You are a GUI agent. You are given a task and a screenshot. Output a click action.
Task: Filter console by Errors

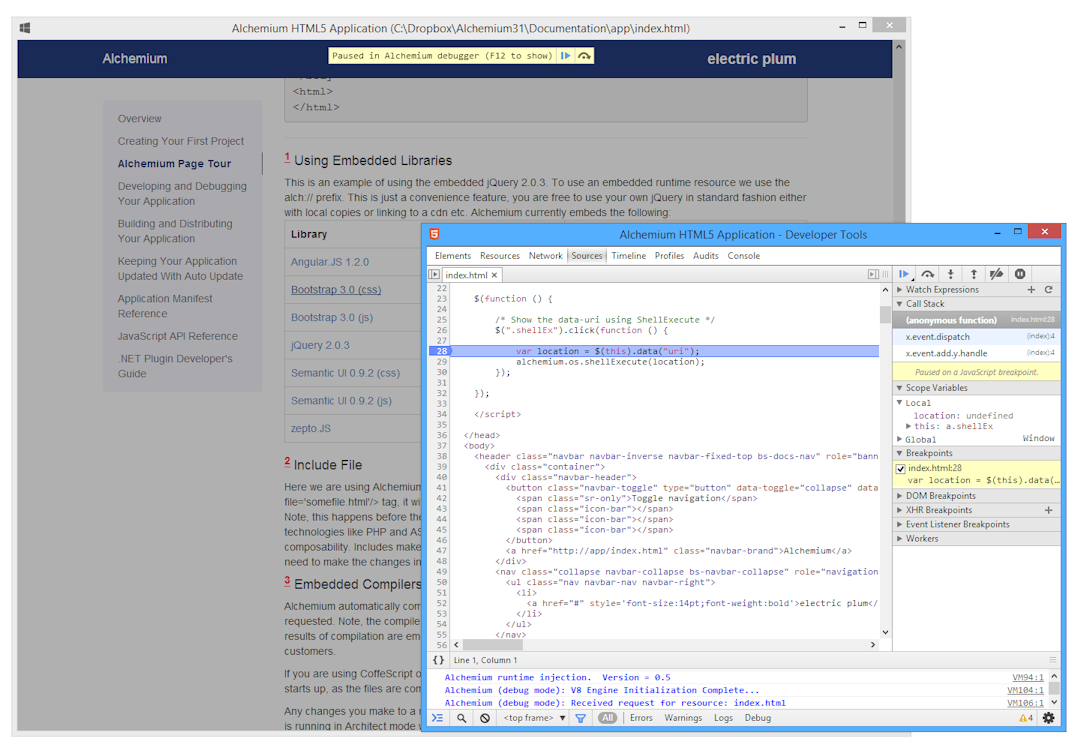(641, 718)
